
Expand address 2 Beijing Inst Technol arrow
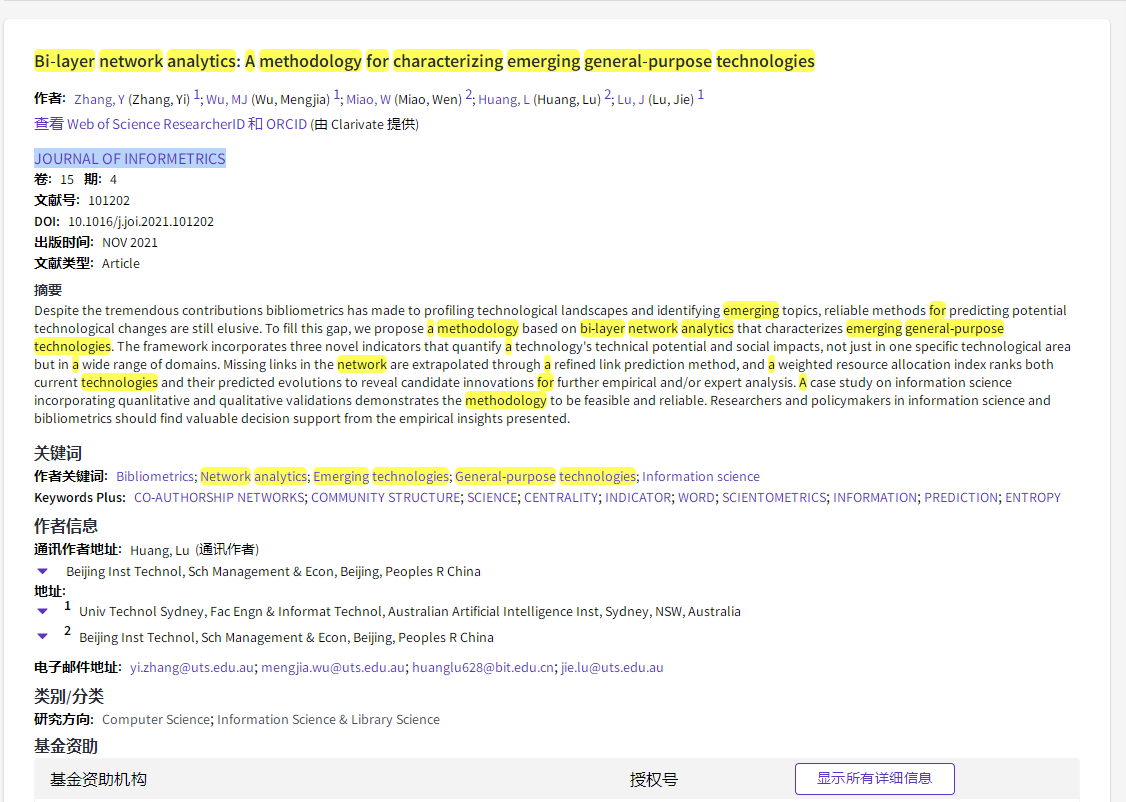pos(42,636)
